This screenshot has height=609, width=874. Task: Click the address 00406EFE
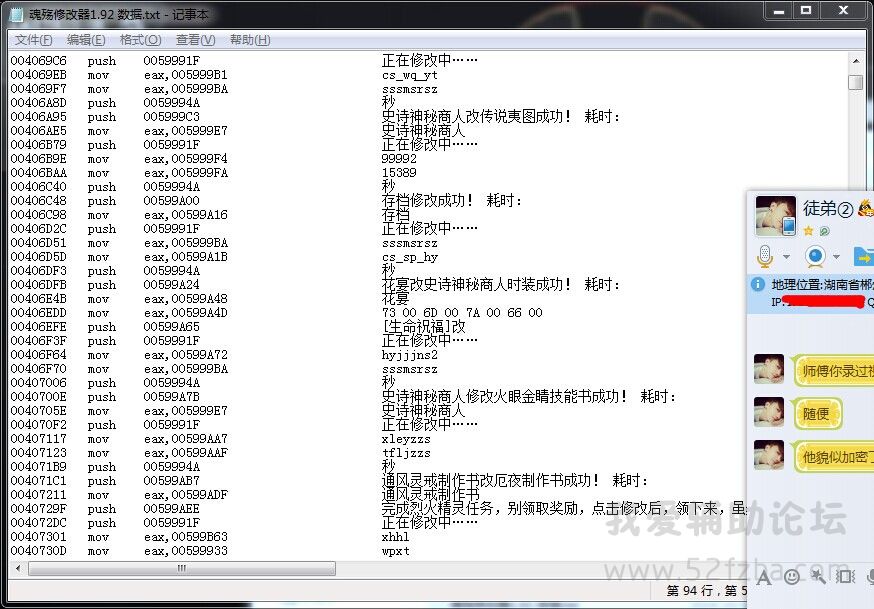[x=38, y=327]
